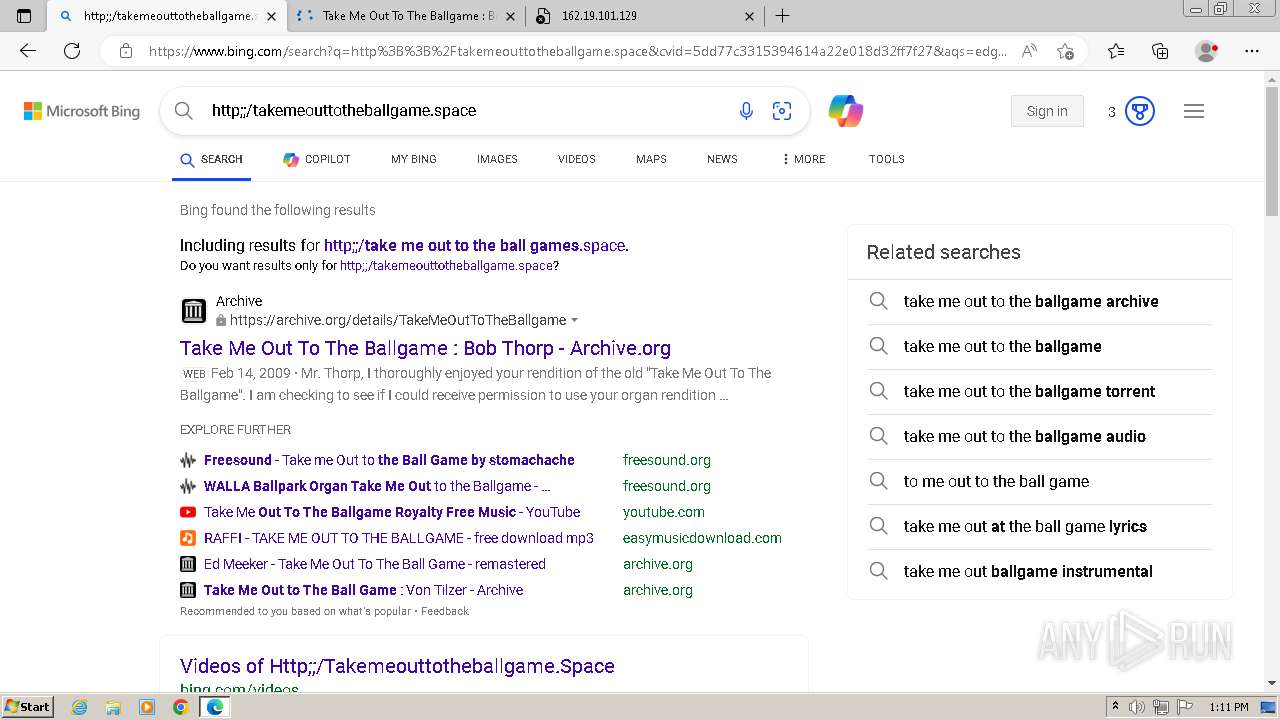
Task: Click the Archive site favicon
Action: [x=194, y=311]
